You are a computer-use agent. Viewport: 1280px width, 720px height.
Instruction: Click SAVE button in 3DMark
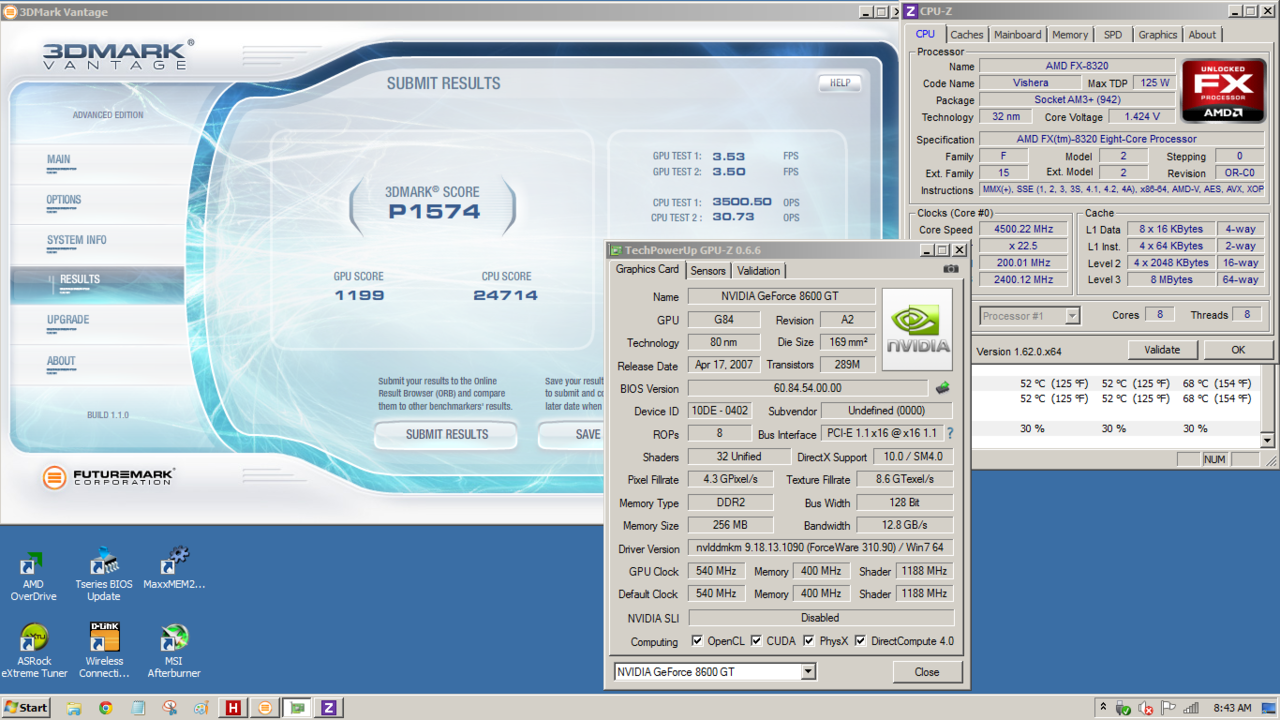click(x=573, y=434)
